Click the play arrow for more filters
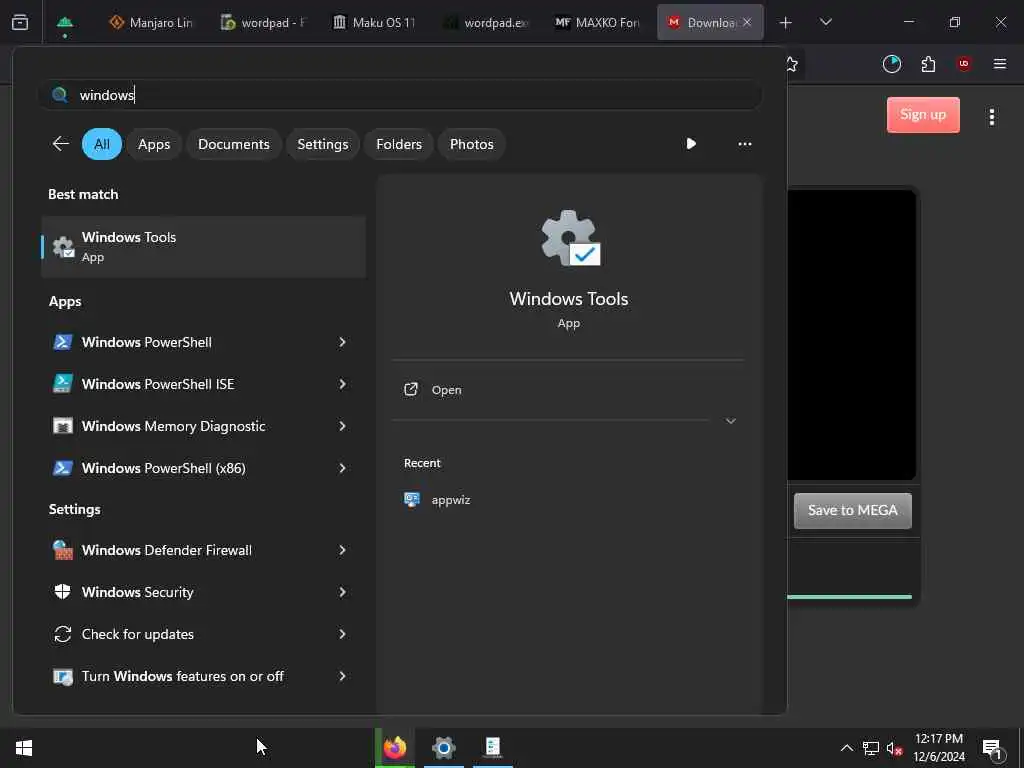The height and width of the screenshot is (768, 1024). point(691,144)
